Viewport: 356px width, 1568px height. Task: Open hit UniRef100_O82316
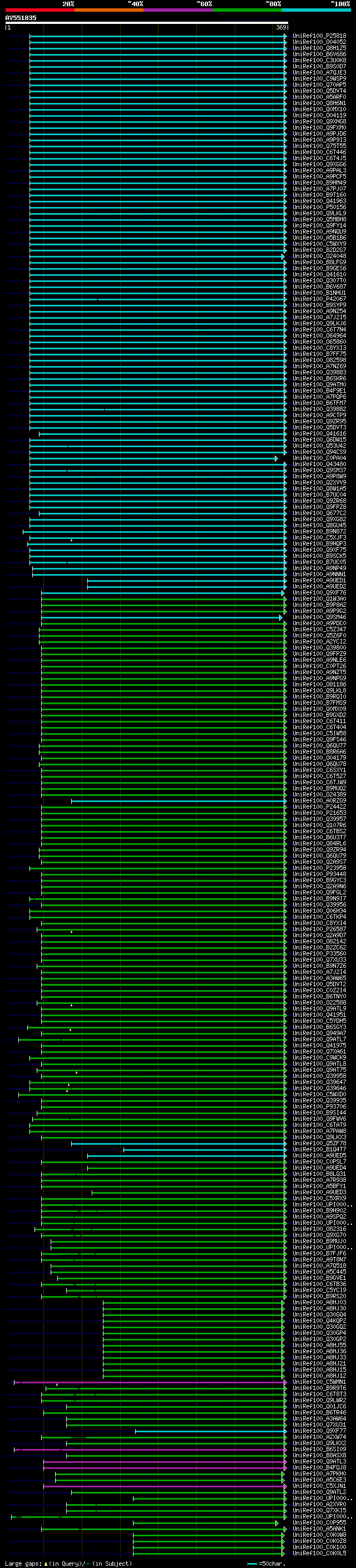point(319,1230)
